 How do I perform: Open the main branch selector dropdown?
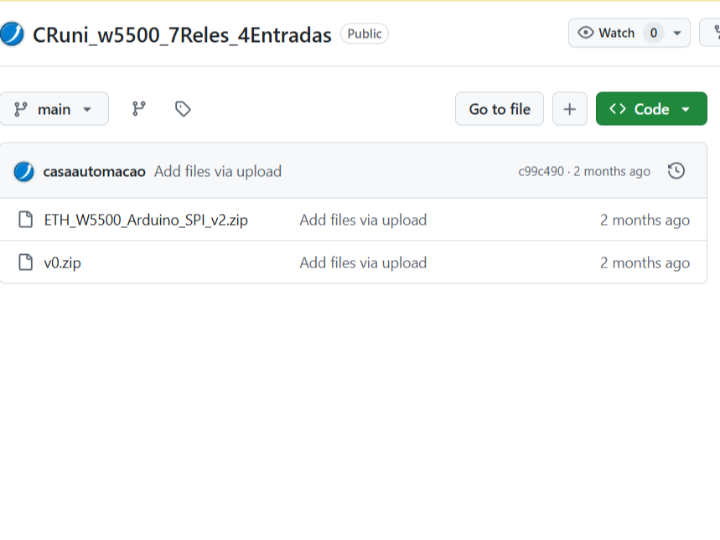pos(54,109)
